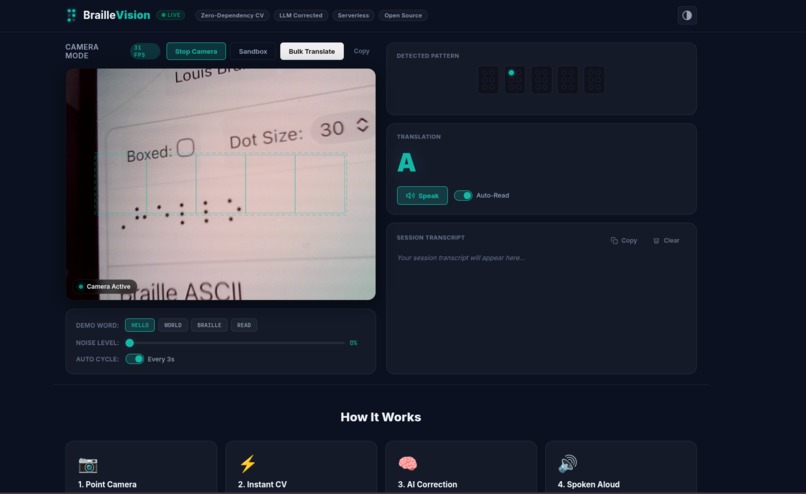Select the fifth braille cell pattern
Viewport: 806px width, 494px height.
click(x=594, y=80)
